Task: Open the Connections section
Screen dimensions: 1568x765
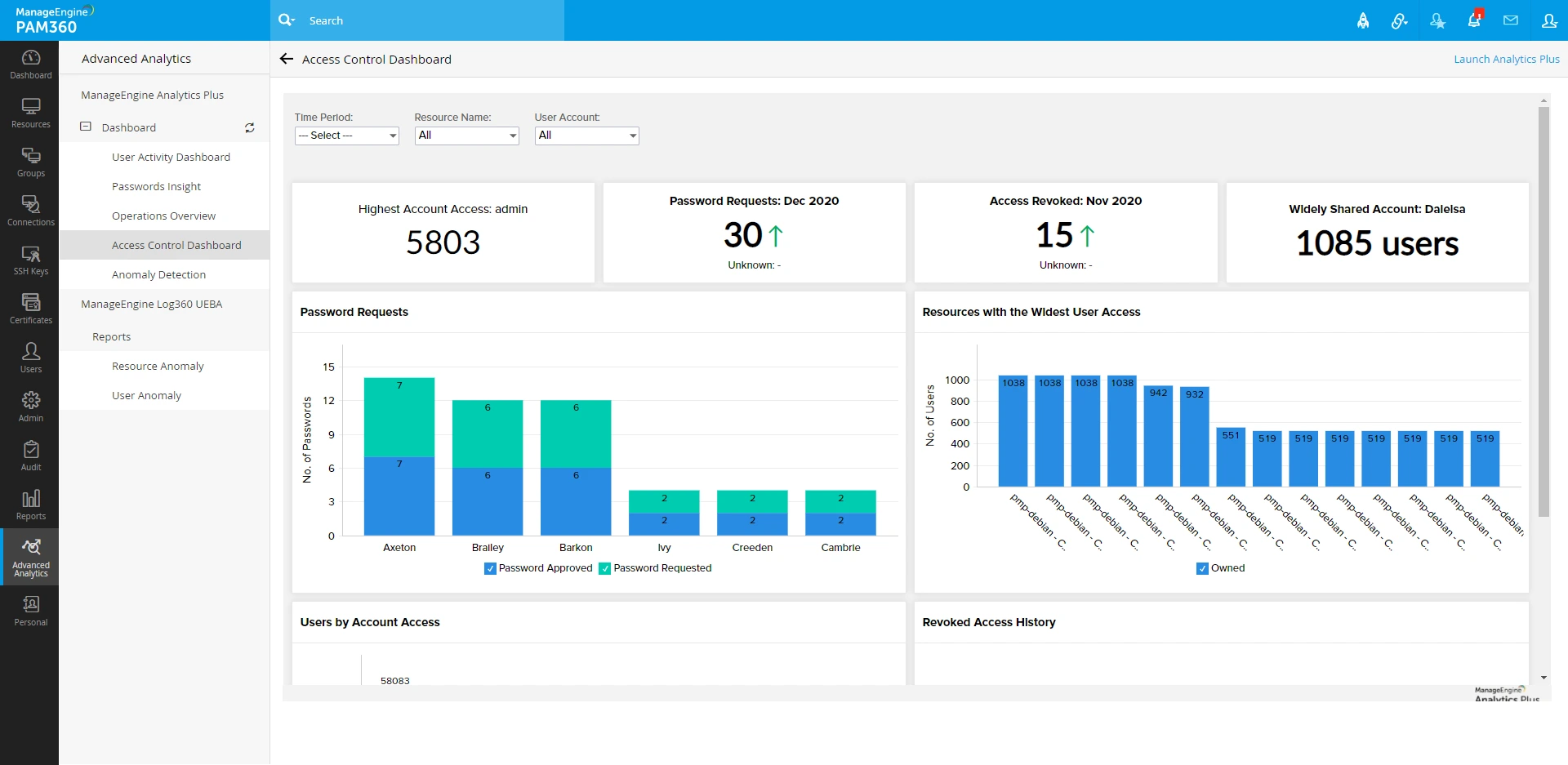Action: click(x=30, y=210)
